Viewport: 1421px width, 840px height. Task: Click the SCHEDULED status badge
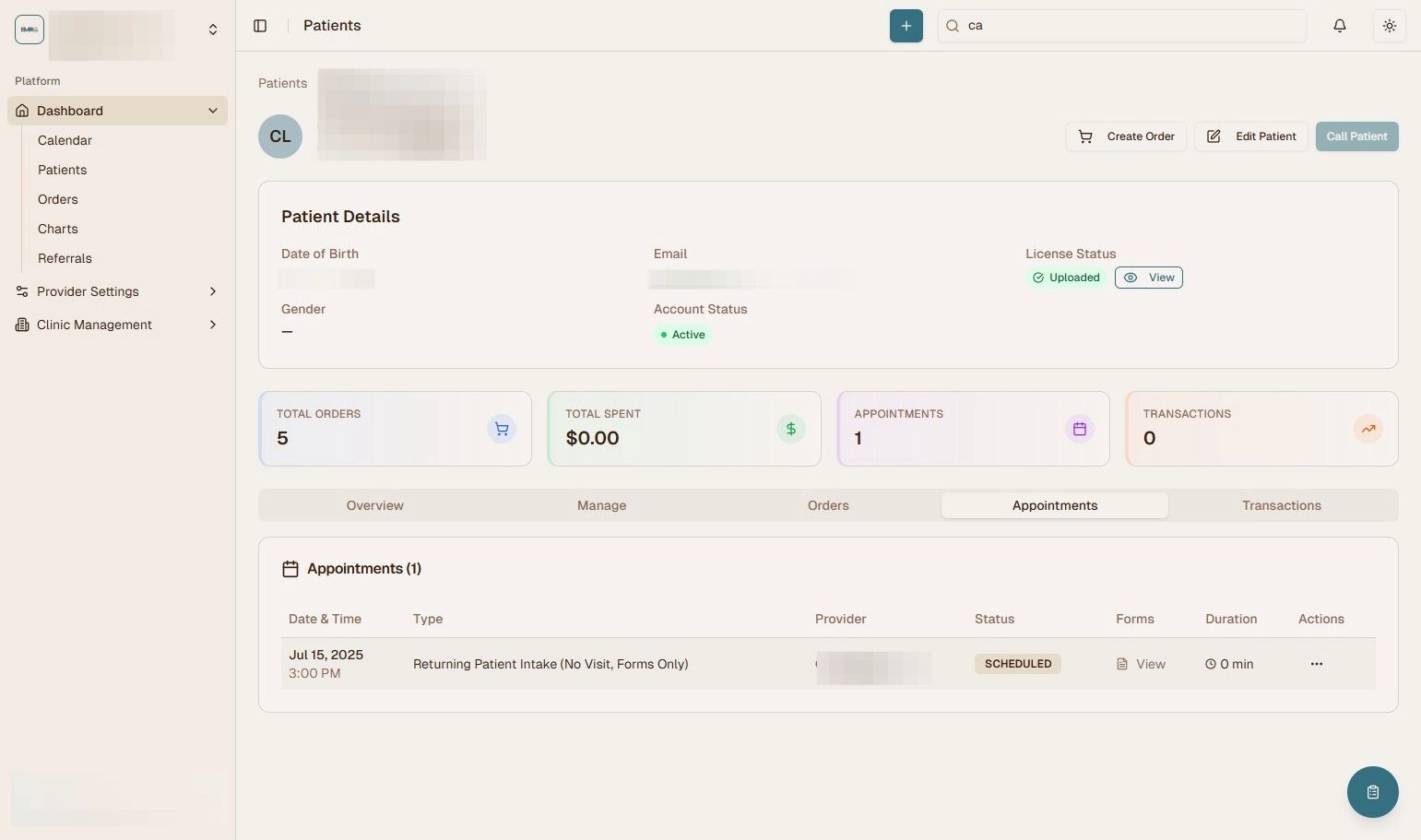(1018, 664)
